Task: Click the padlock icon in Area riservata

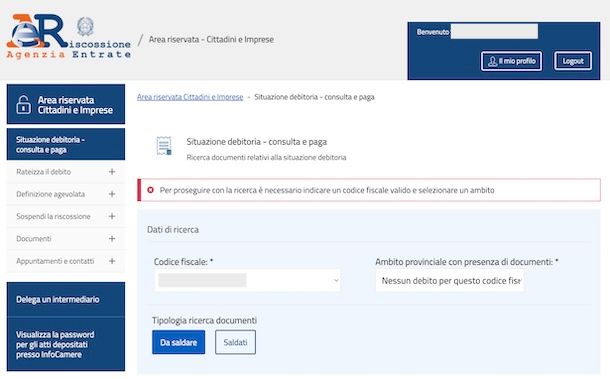Action: tap(23, 105)
